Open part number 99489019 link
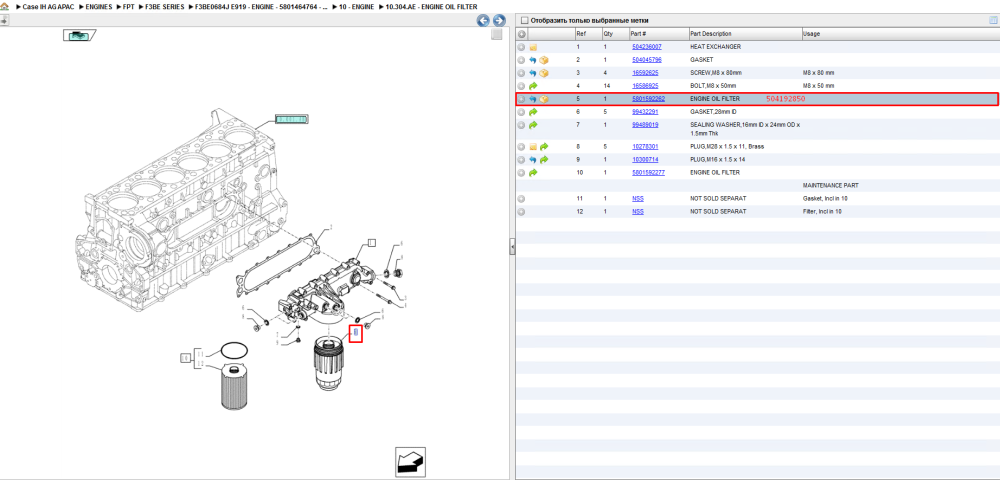Viewport: 1000px width, 480px height. tap(645, 125)
